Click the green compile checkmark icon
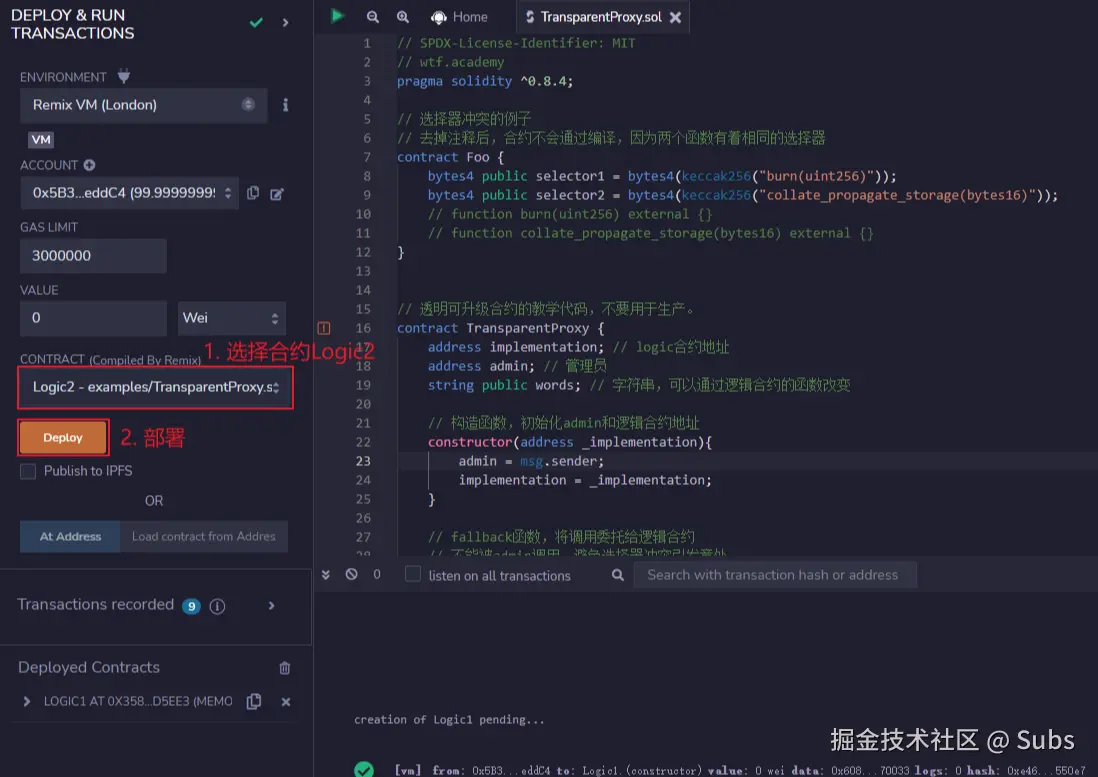Image resolution: width=1098 pixels, height=777 pixels. click(256, 22)
